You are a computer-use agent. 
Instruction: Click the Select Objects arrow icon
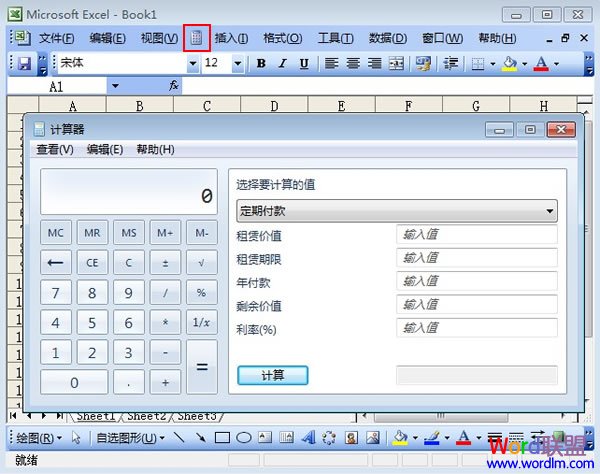pos(76,438)
